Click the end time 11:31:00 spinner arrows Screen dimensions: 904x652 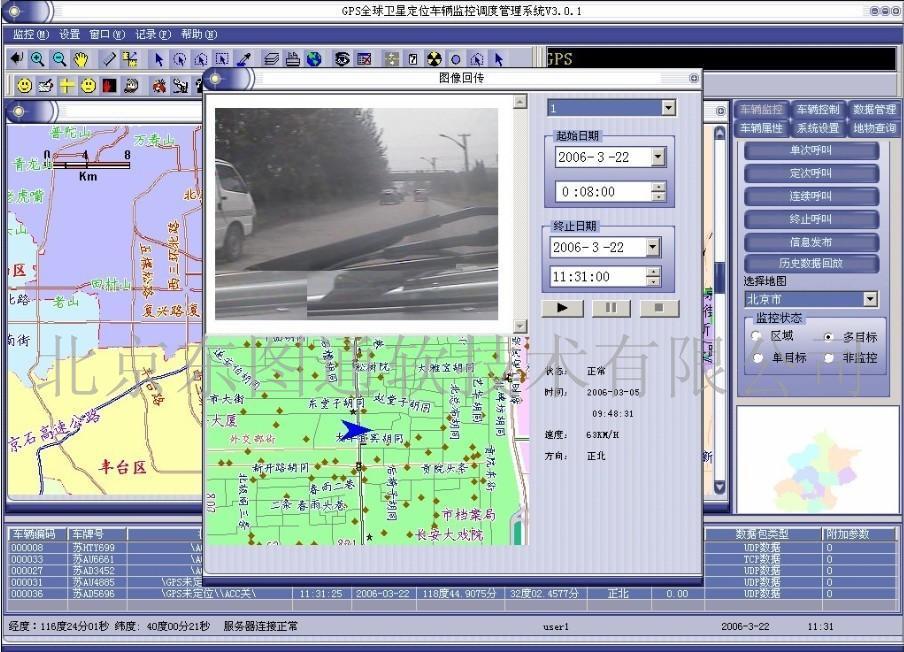tap(653, 277)
